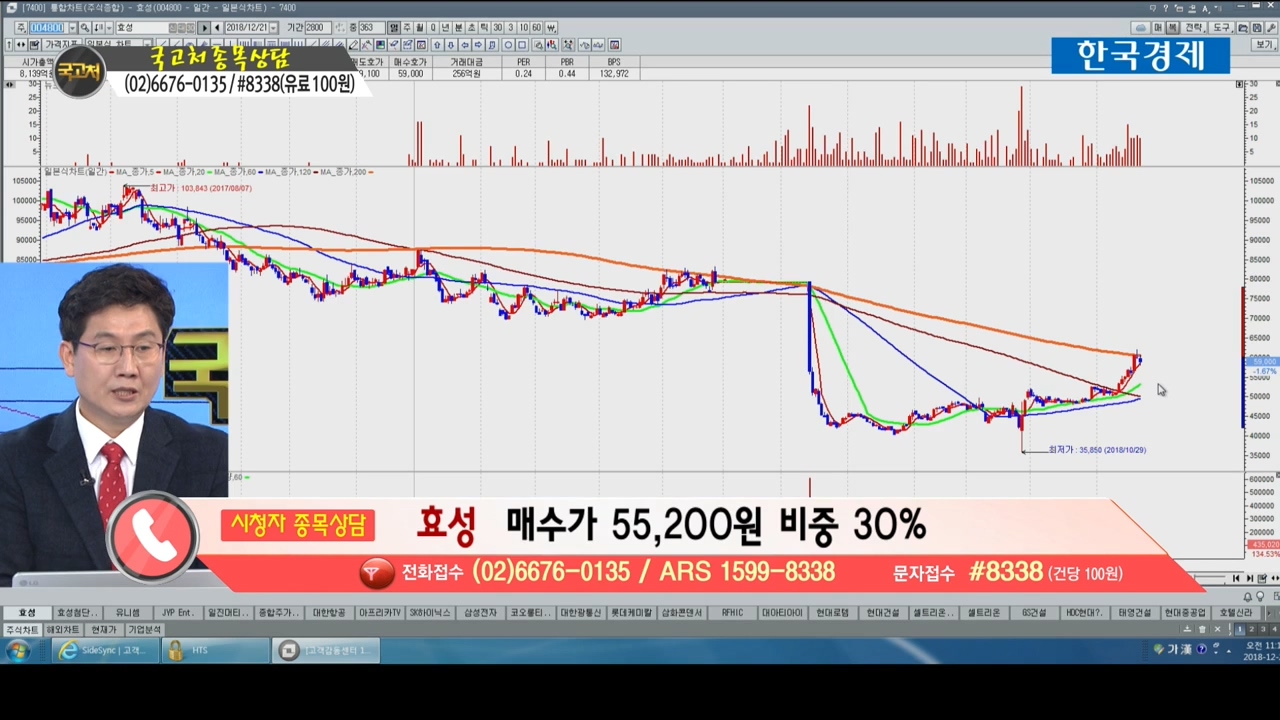Switch to 현대건설 stock tab

click(x=883, y=612)
